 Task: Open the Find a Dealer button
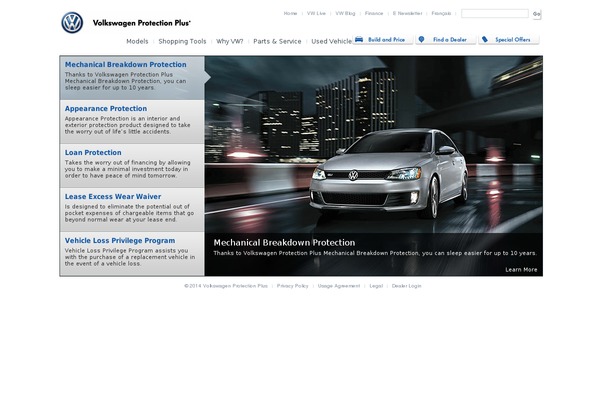(445, 40)
